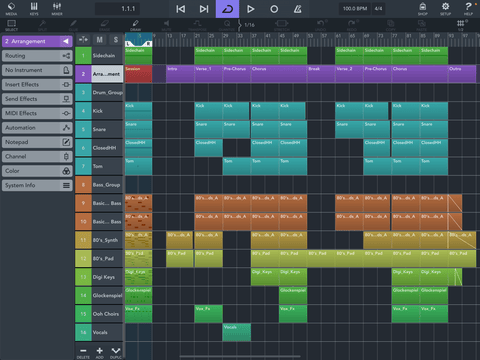Select the Bass_Group track header

[99, 185]
